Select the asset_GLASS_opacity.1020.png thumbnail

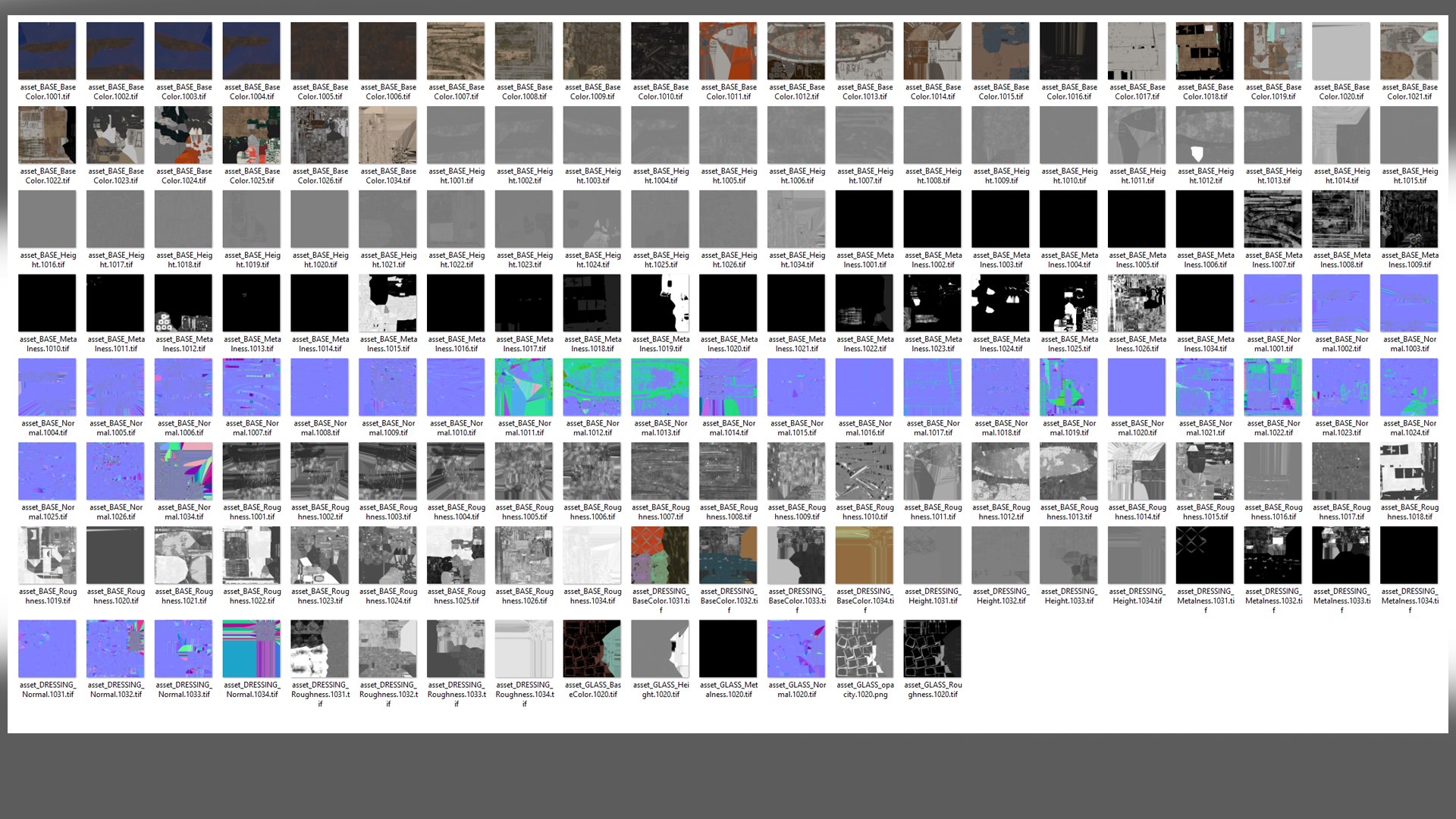864,649
